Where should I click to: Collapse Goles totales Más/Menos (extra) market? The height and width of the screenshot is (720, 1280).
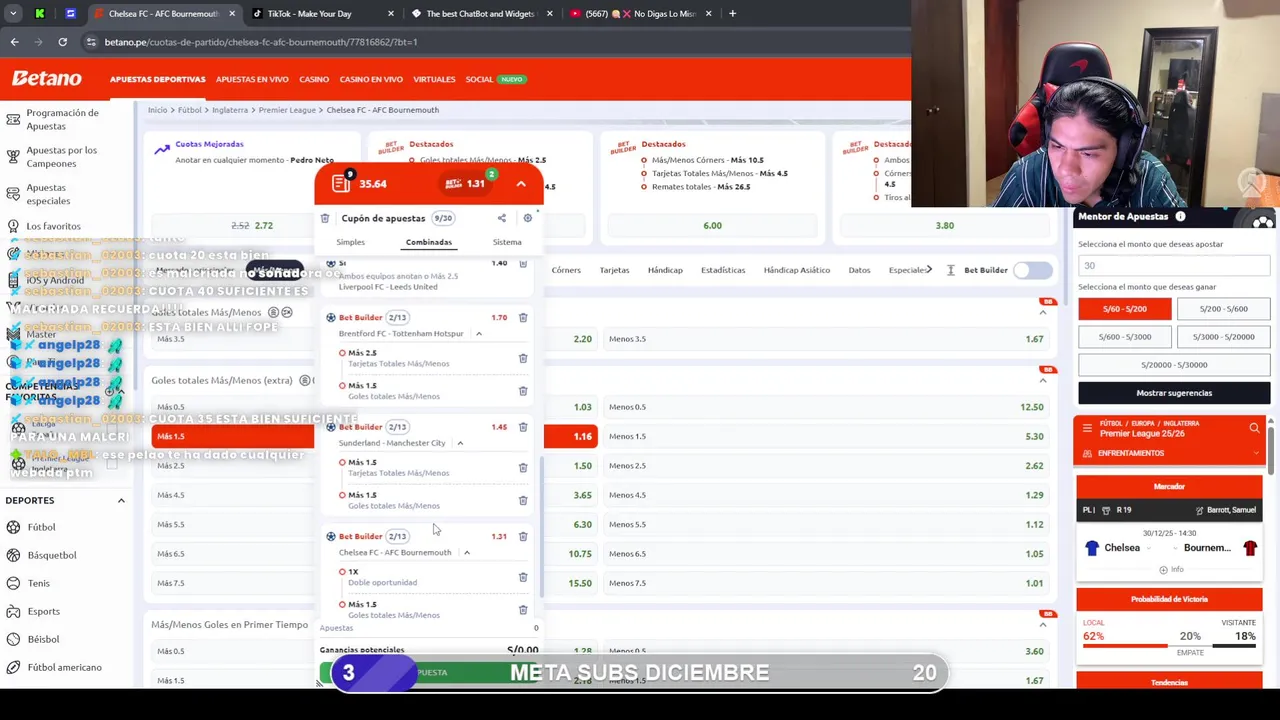point(1042,380)
